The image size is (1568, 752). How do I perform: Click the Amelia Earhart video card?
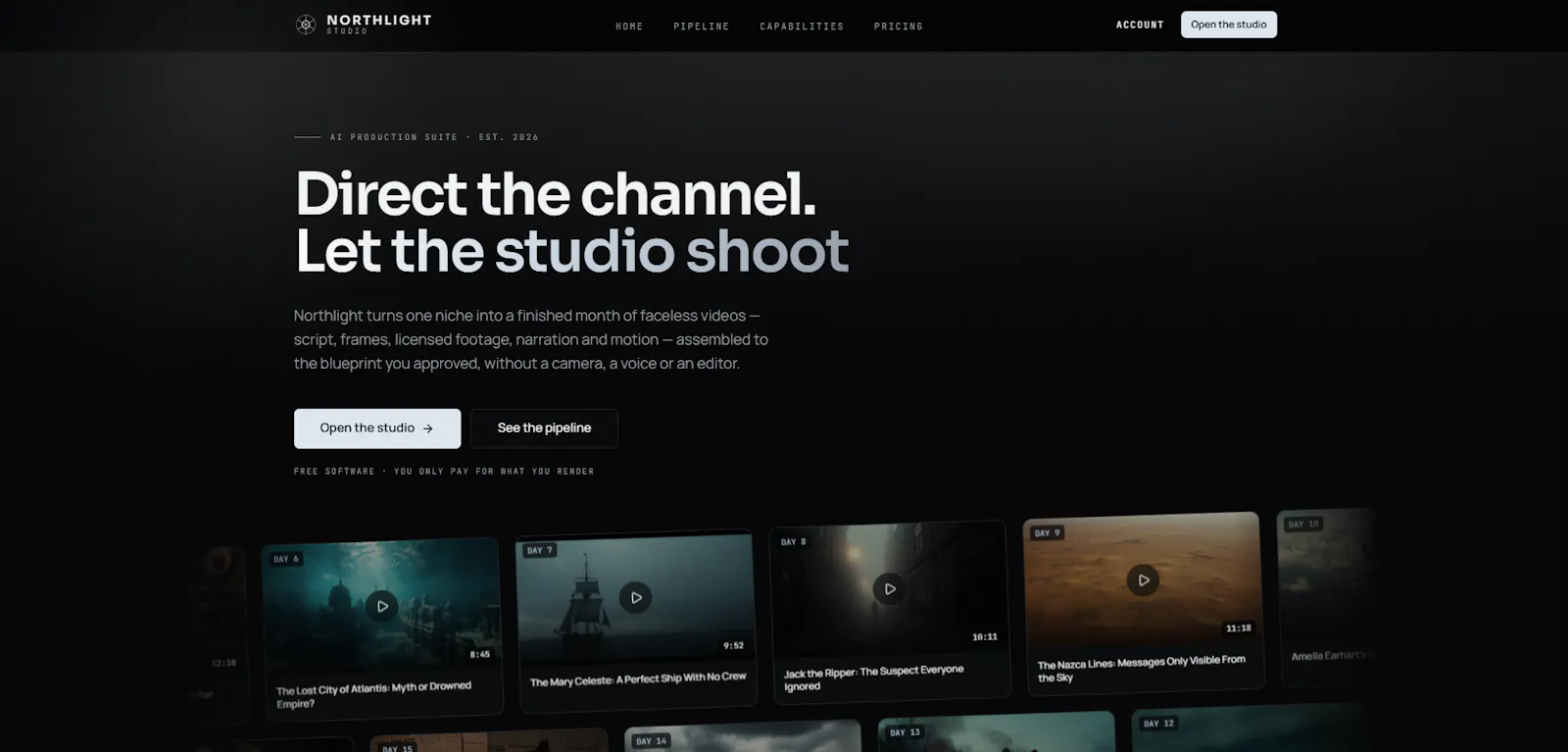pos(1328,597)
